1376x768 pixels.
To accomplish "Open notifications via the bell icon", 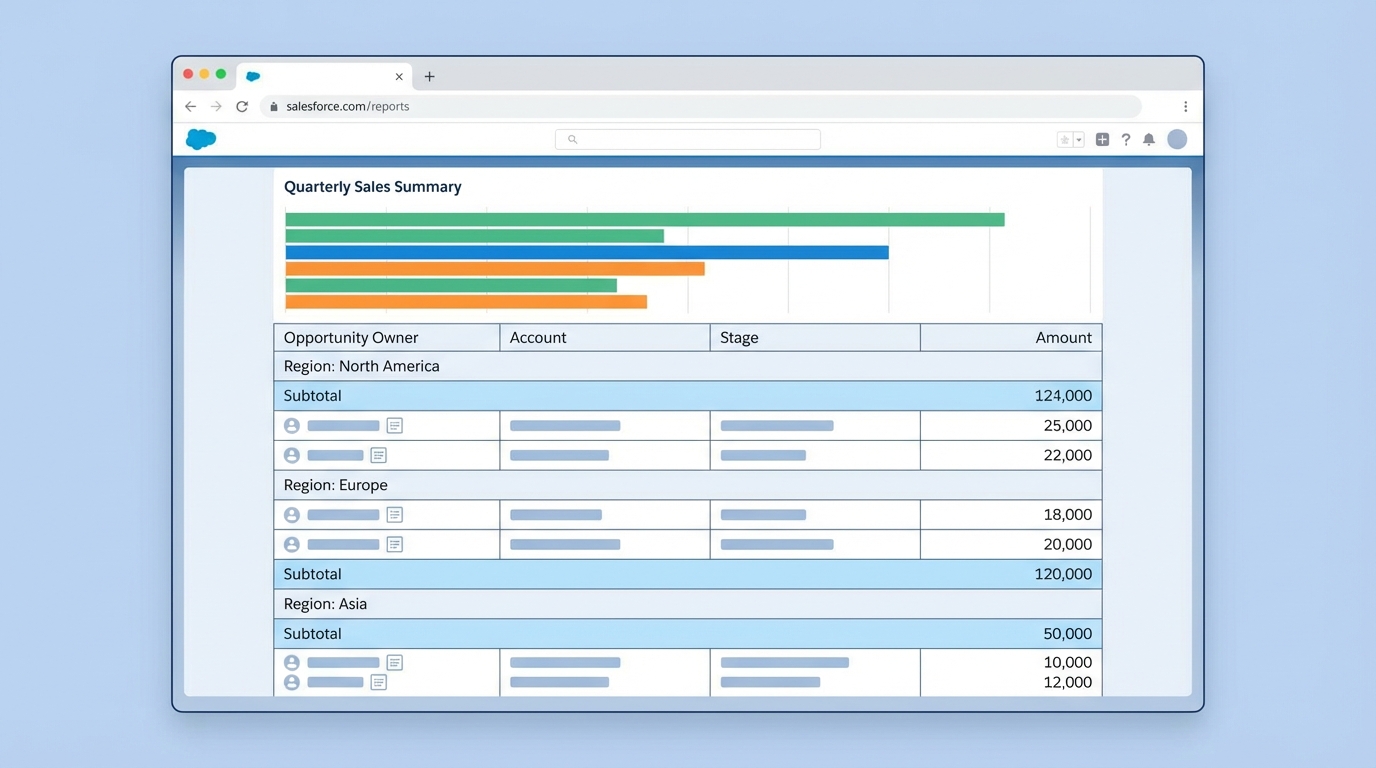I will pos(1148,139).
